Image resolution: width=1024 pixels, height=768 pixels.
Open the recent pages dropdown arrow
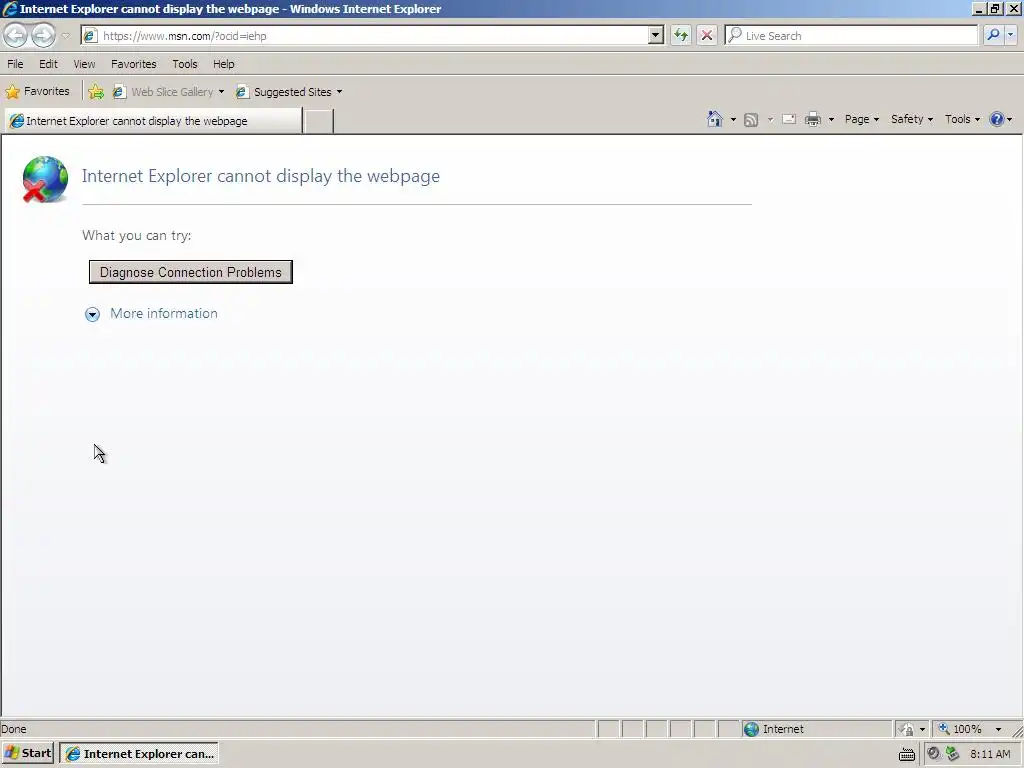[x=65, y=36]
